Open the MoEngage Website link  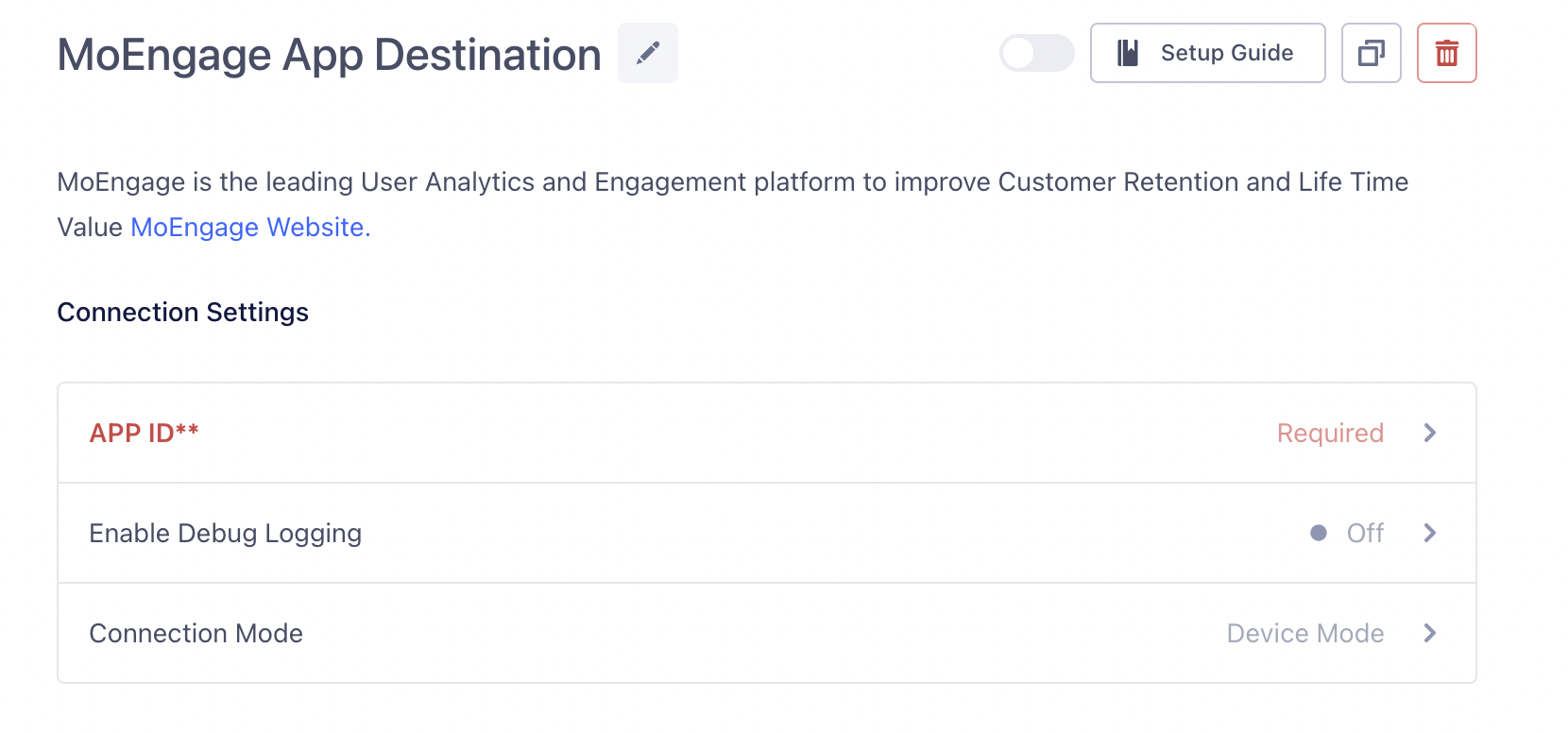pyautogui.click(x=250, y=228)
